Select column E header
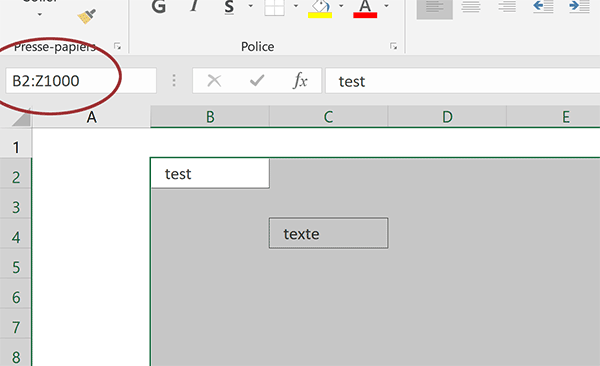The height and width of the screenshot is (366, 600). 553,117
